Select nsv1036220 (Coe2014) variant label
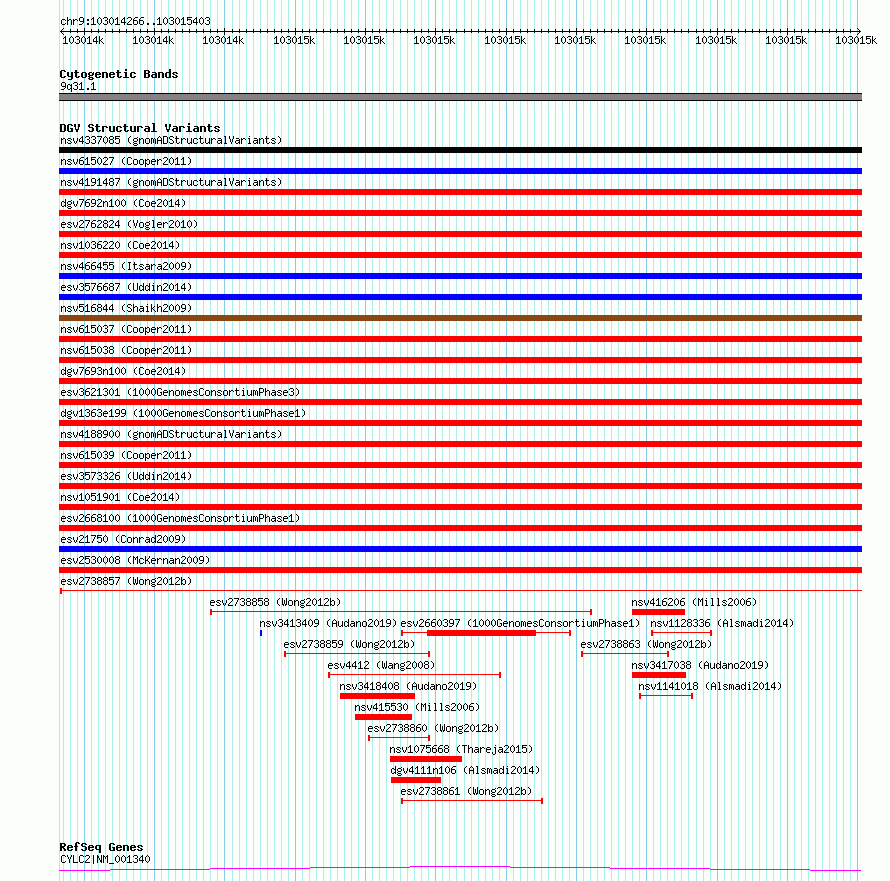The width and height of the screenshot is (890, 881). 120,245
